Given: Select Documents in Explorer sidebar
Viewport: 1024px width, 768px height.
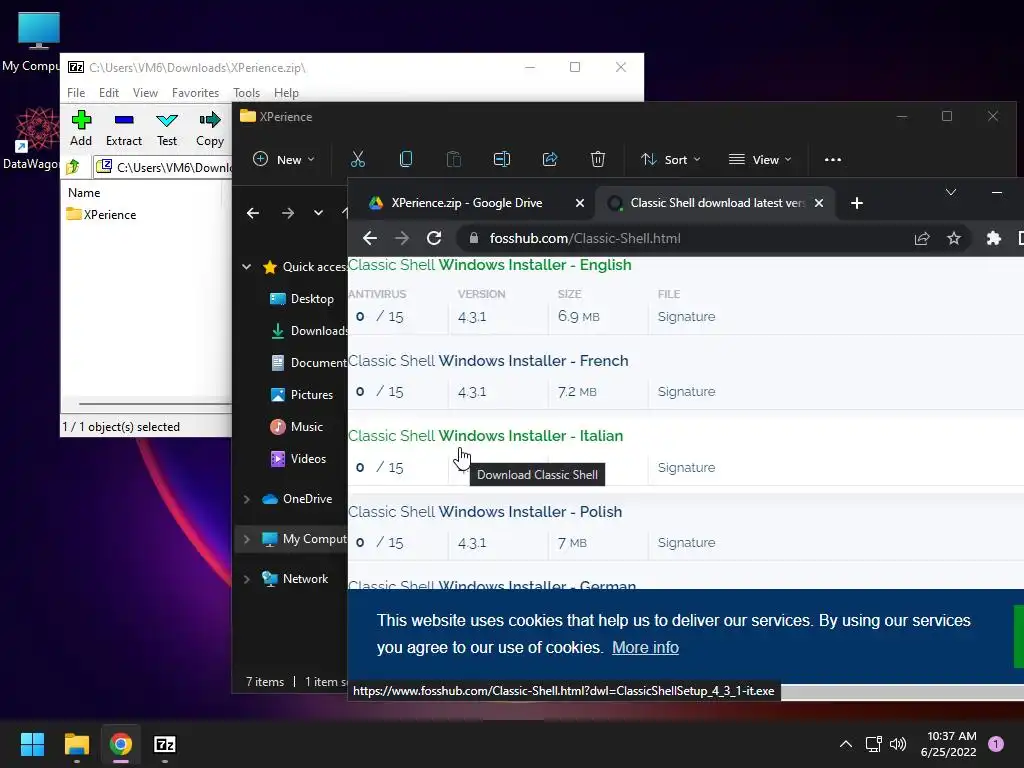Looking at the screenshot, I should pyautogui.click(x=308, y=362).
